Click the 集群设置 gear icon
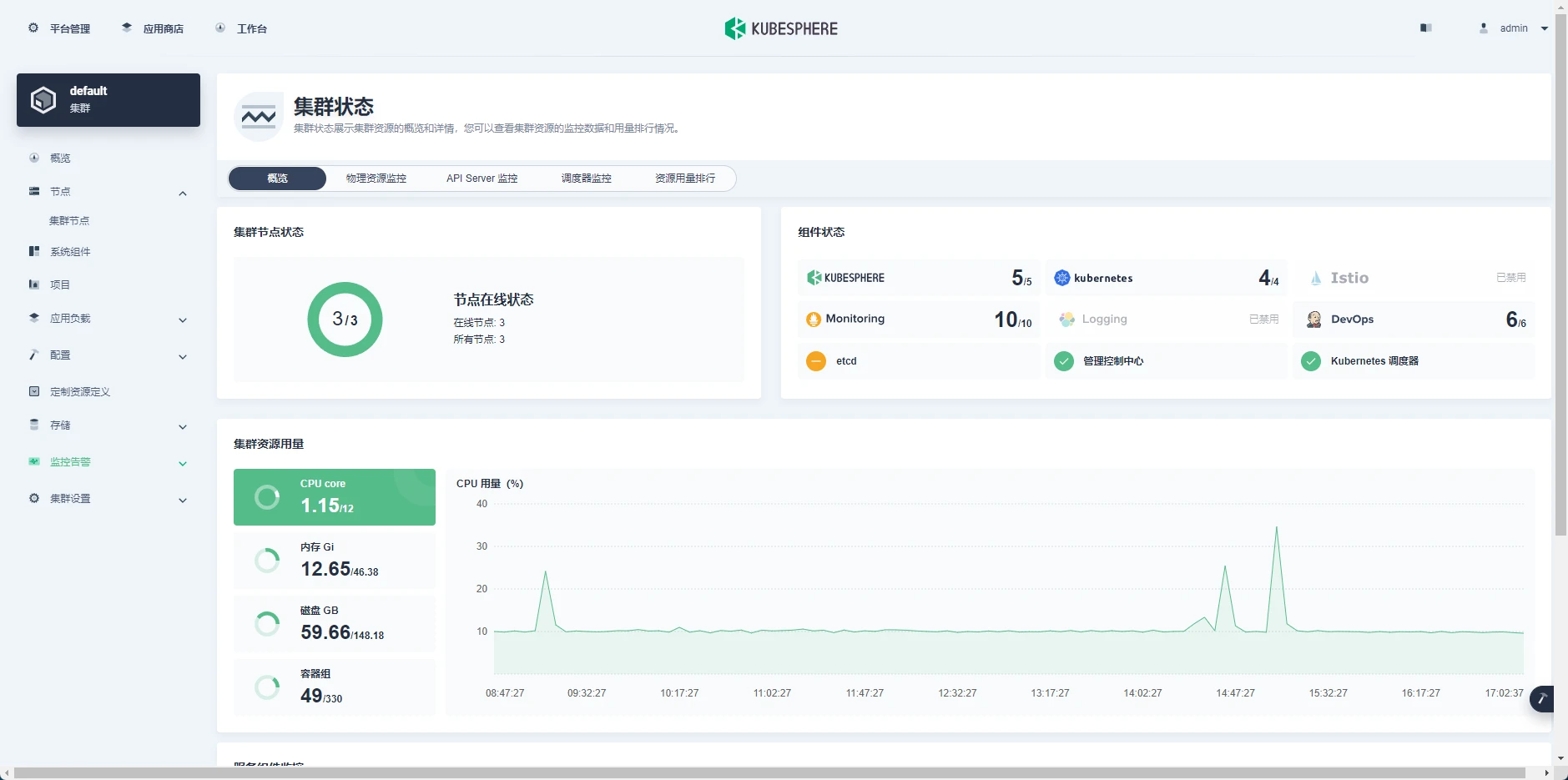Image resolution: width=1568 pixels, height=780 pixels. click(34, 498)
